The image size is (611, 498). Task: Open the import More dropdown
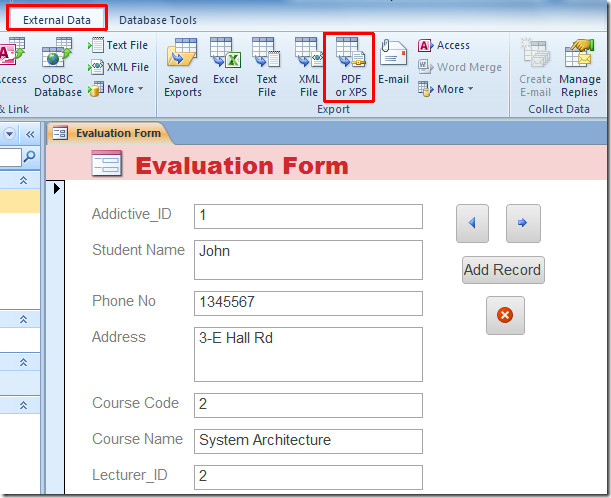pyautogui.click(x=115, y=89)
